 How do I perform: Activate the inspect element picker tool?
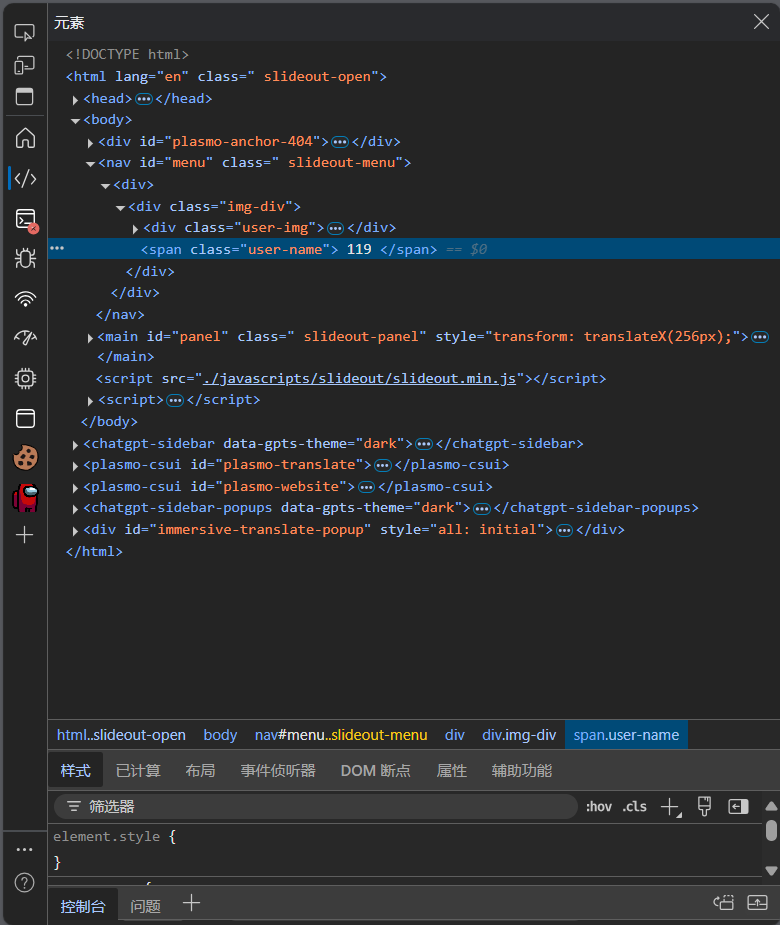point(24,32)
